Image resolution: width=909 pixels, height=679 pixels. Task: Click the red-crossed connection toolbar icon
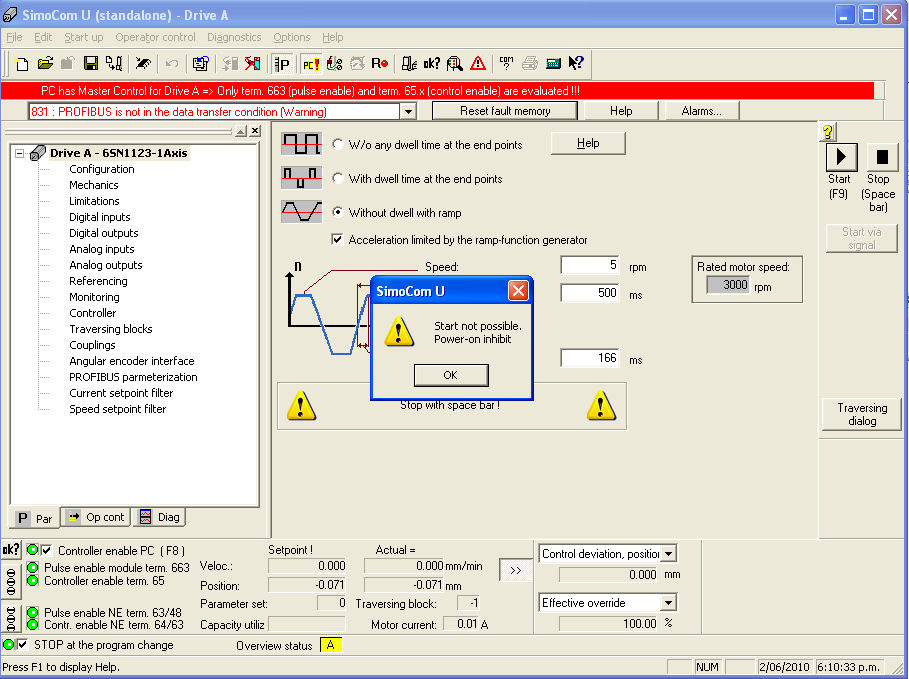[253, 63]
